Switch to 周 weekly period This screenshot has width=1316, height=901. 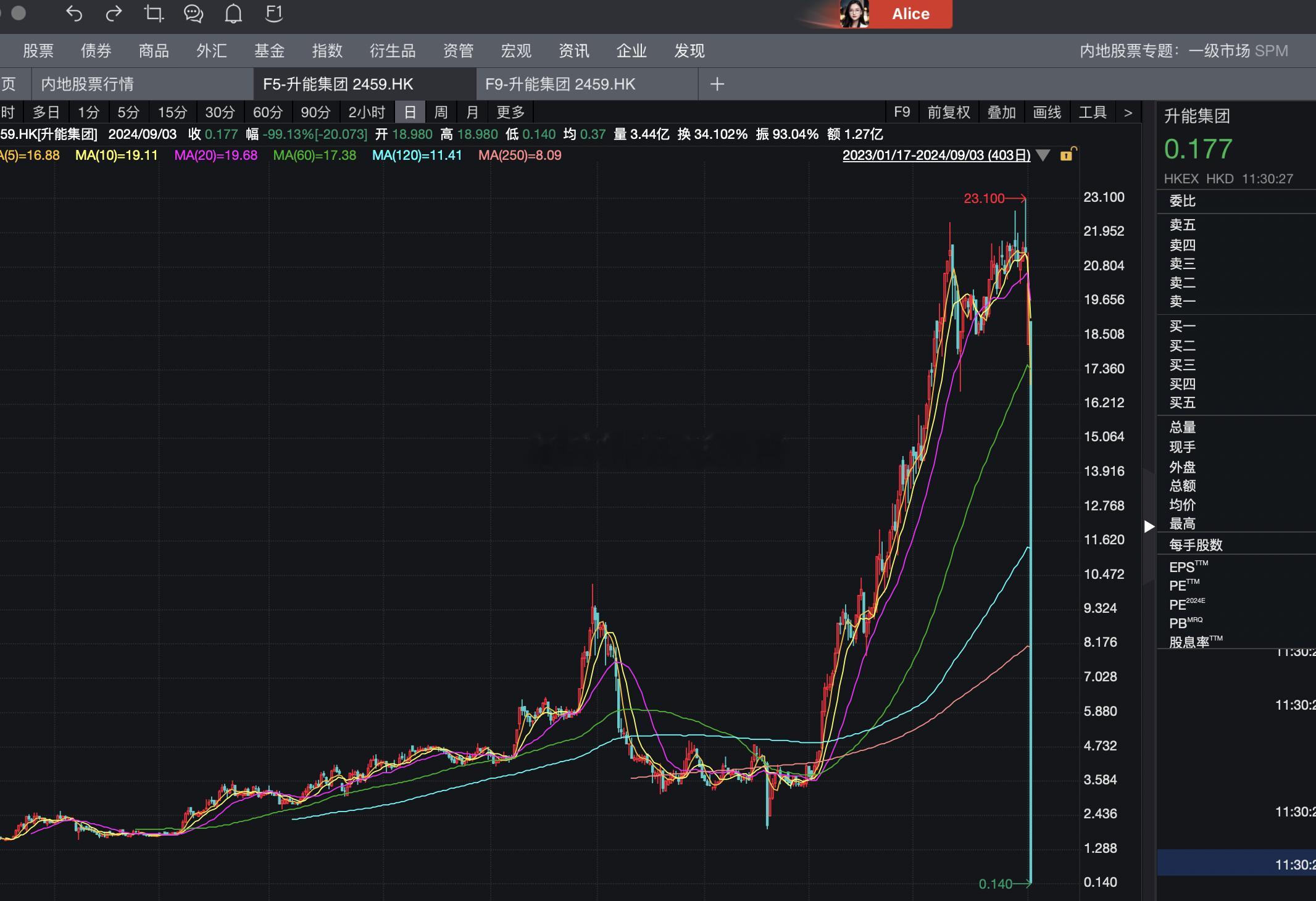[441, 112]
